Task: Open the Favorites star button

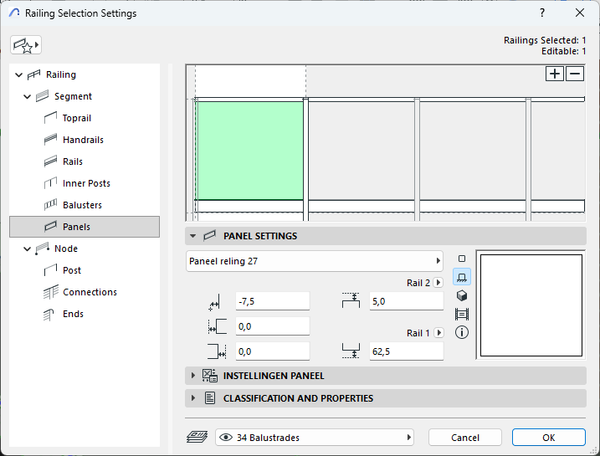Action: pyautogui.click(x=24, y=45)
